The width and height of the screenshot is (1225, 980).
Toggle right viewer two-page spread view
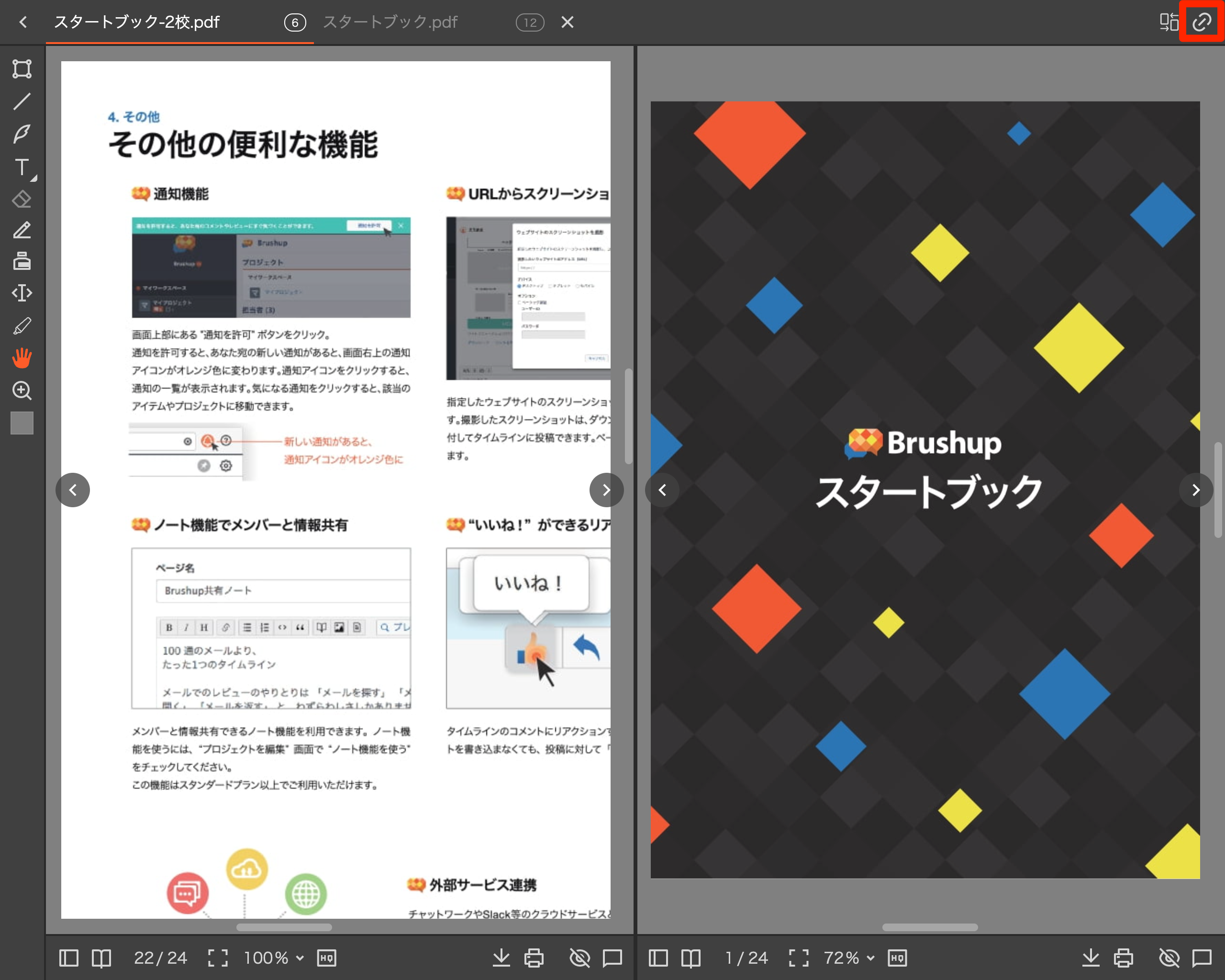pos(690,958)
